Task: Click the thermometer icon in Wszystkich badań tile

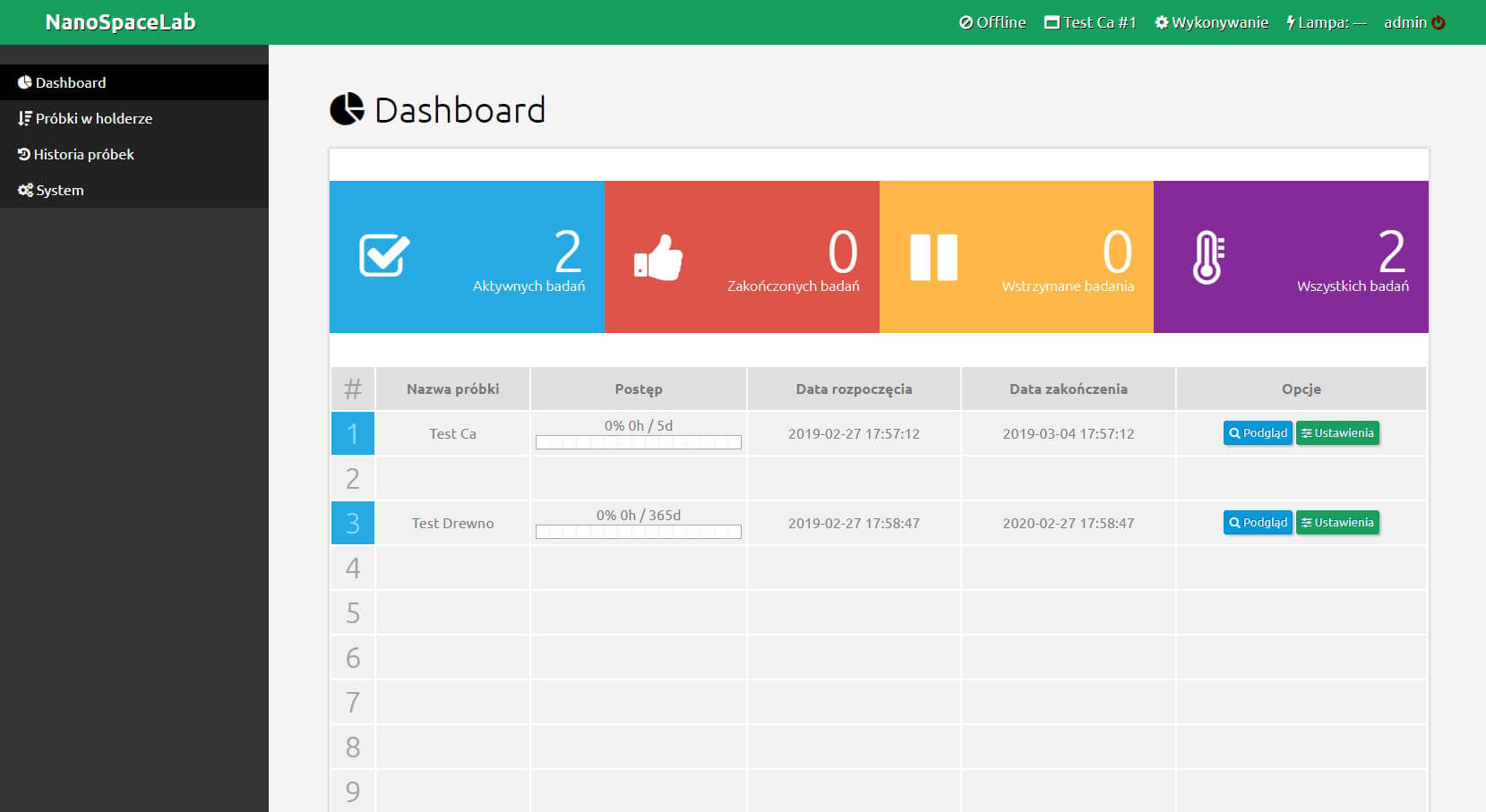Action: (1207, 258)
